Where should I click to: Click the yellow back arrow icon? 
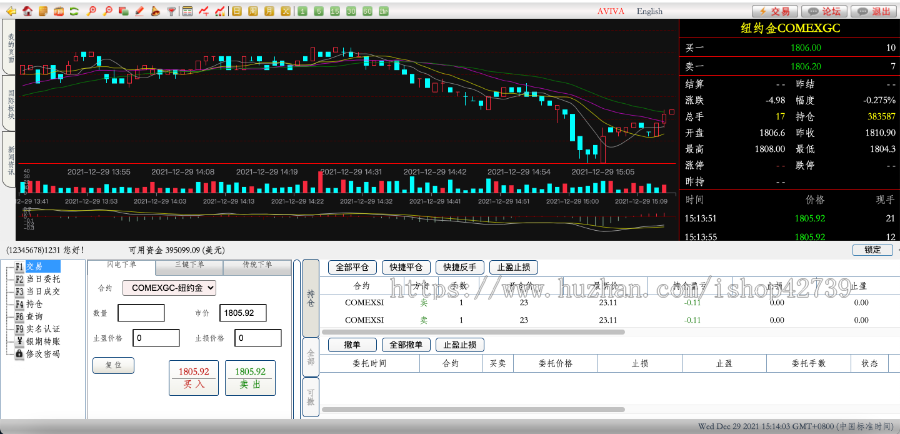(11, 11)
